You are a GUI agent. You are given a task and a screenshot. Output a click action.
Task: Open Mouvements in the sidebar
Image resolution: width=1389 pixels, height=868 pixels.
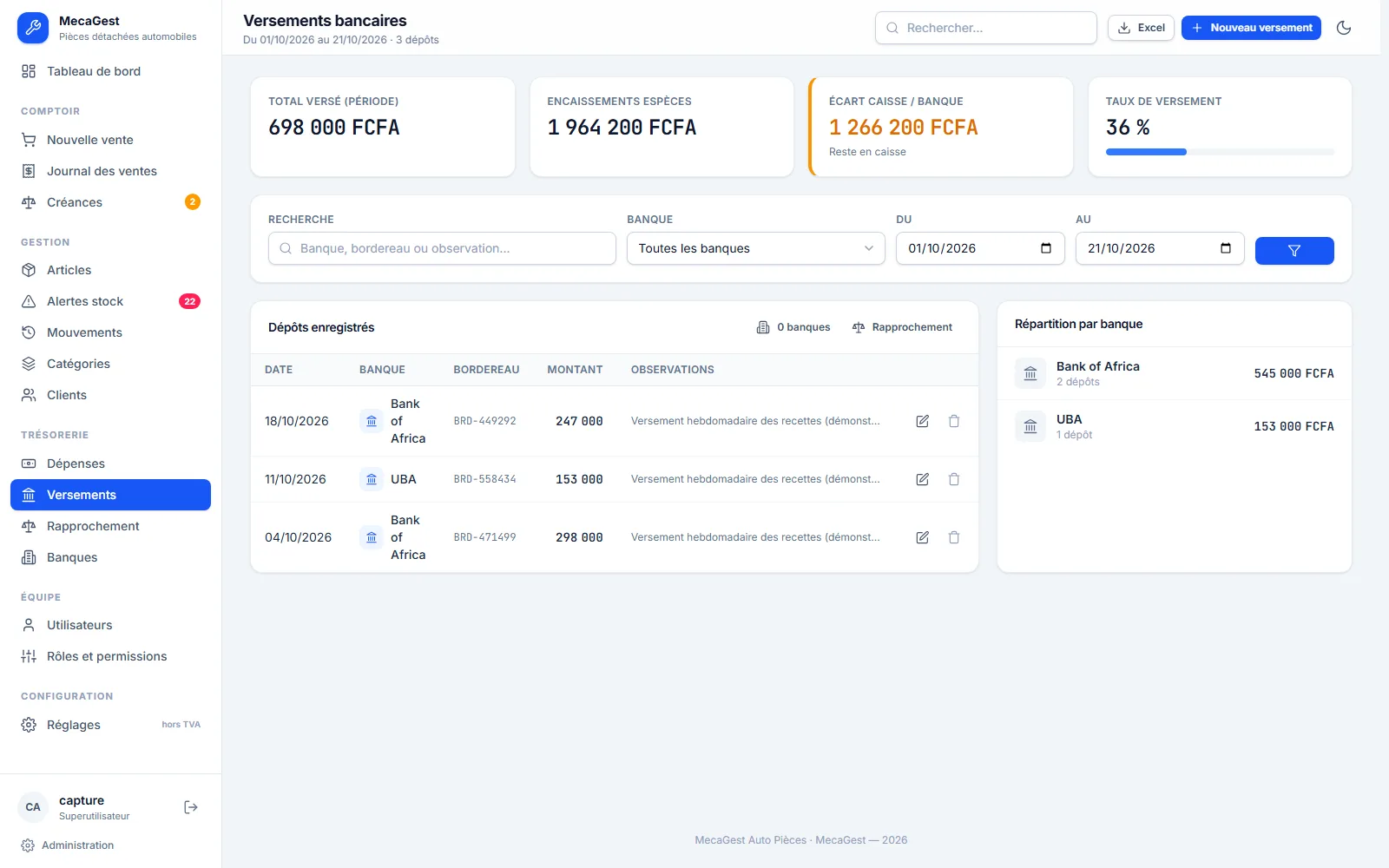tap(111, 332)
